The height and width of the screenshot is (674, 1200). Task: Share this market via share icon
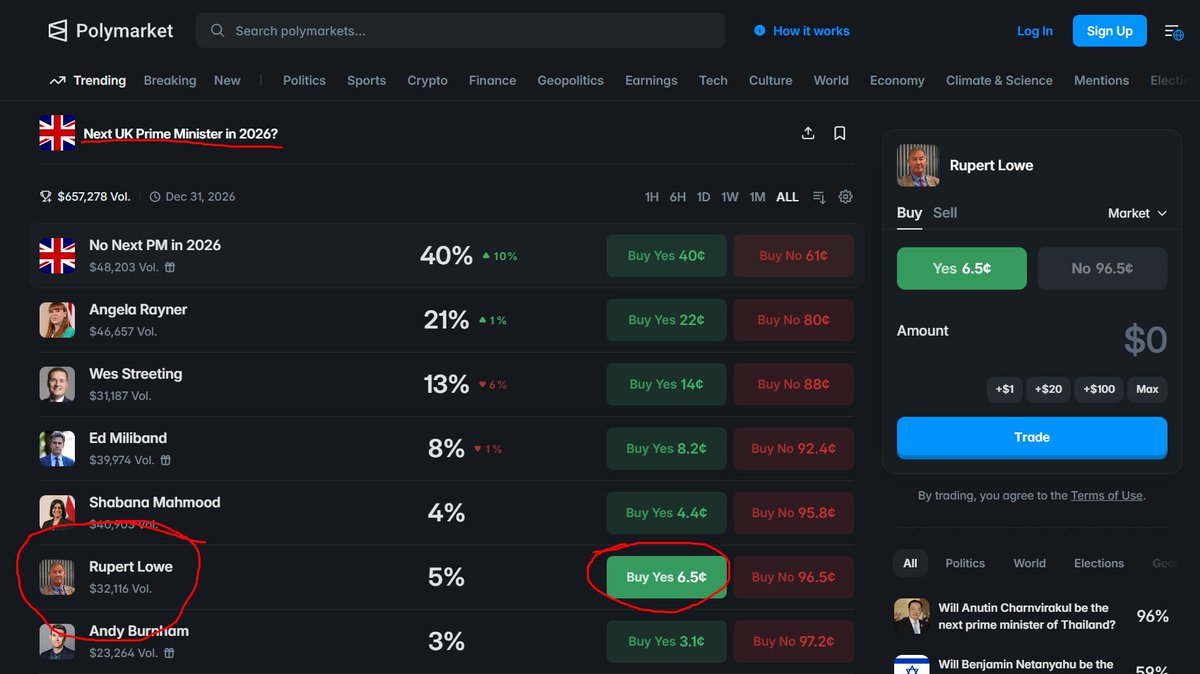click(808, 133)
